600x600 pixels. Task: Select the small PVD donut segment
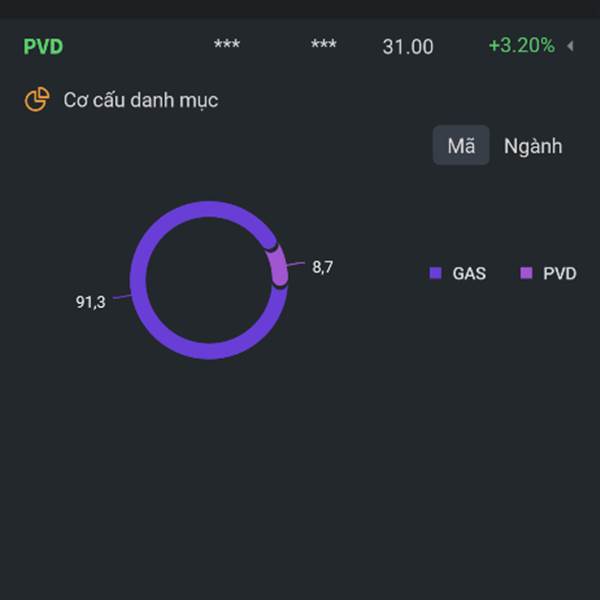click(278, 266)
